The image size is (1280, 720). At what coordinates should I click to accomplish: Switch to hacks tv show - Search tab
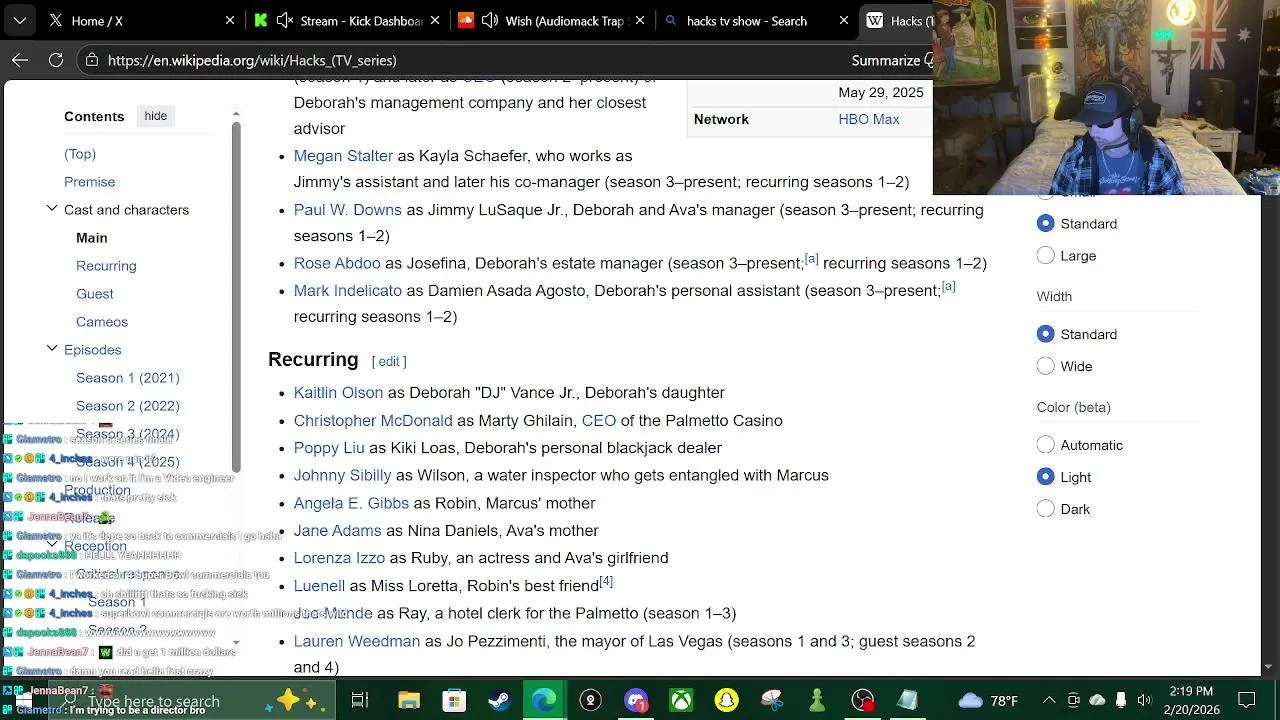pos(757,20)
